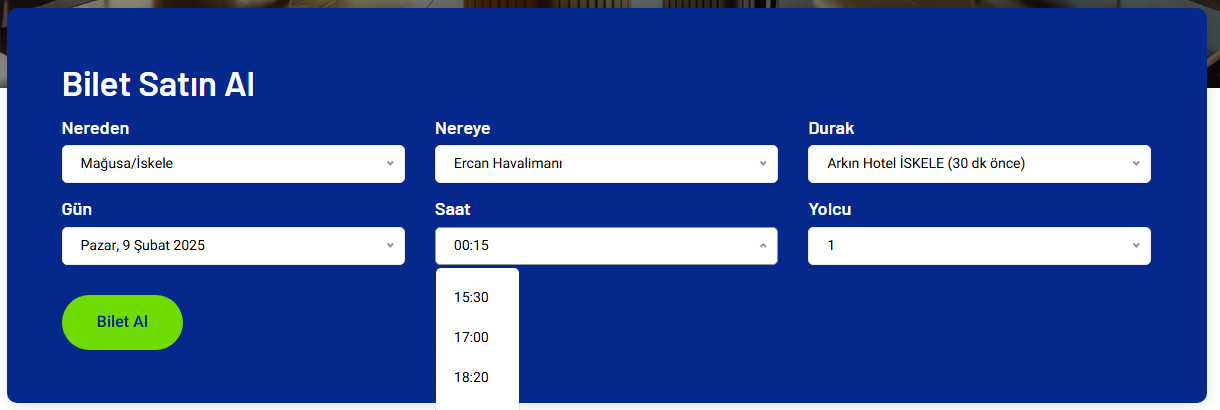This screenshot has height=410, width=1220.
Task: Collapse Saat list using its up arrow
Action: point(763,246)
